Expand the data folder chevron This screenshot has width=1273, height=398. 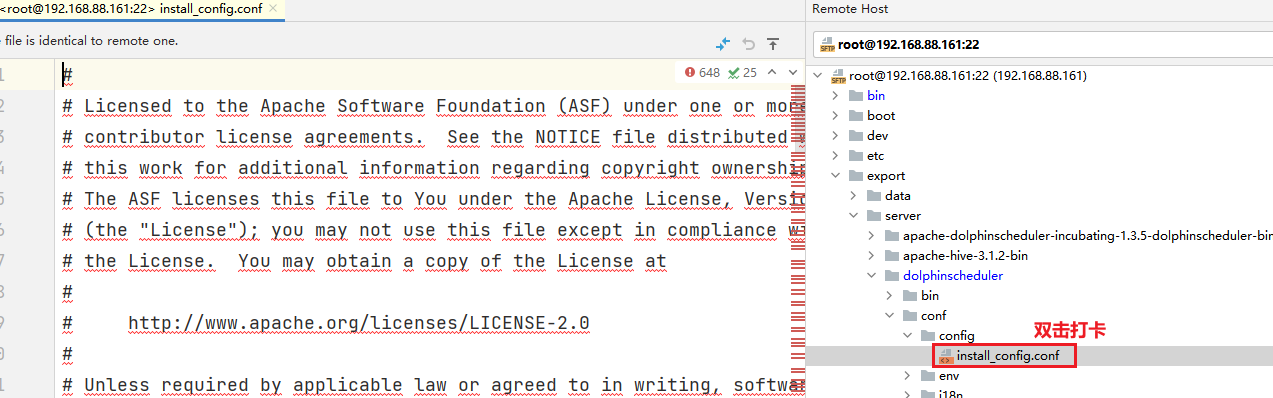(854, 196)
